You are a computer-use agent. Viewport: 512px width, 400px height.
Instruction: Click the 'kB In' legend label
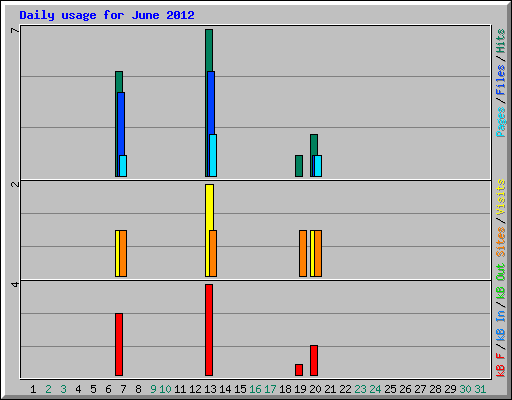tap(501, 326)
